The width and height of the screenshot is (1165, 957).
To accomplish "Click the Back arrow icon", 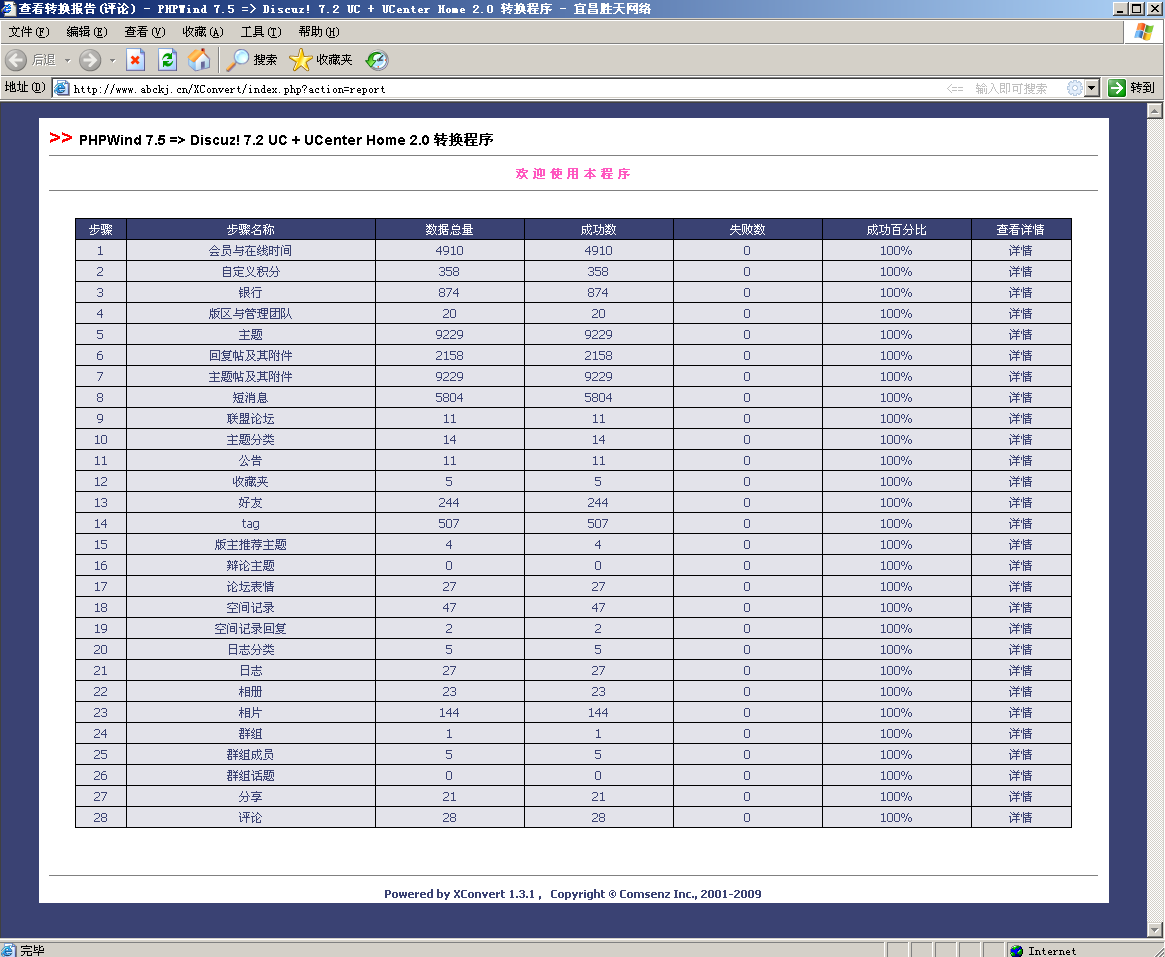I will pos(16,60).
